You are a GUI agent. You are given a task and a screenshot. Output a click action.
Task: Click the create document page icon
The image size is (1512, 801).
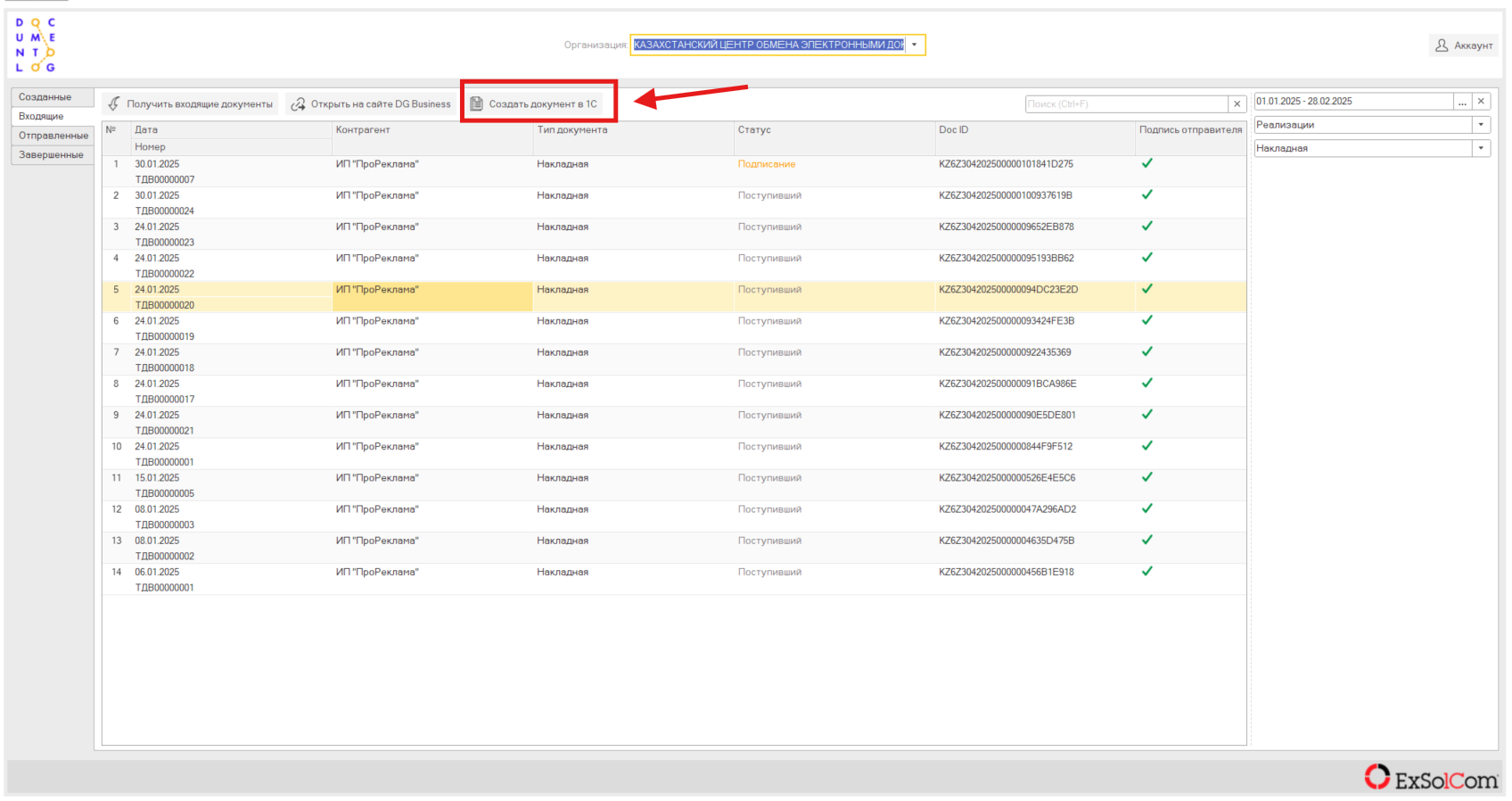(476, 104)
